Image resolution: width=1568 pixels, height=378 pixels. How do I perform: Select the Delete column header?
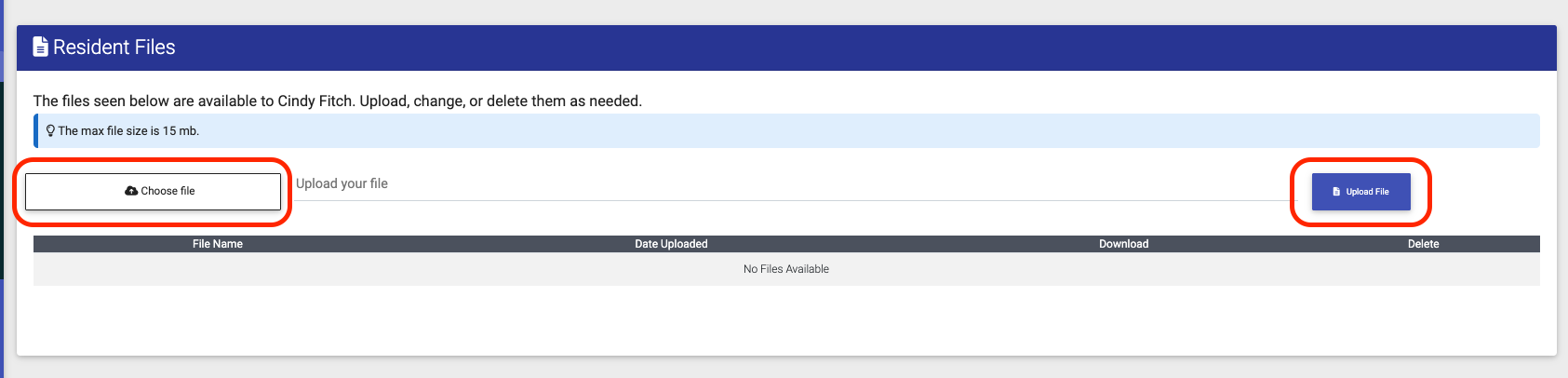pyautogui.click(x=1423, y=244)
